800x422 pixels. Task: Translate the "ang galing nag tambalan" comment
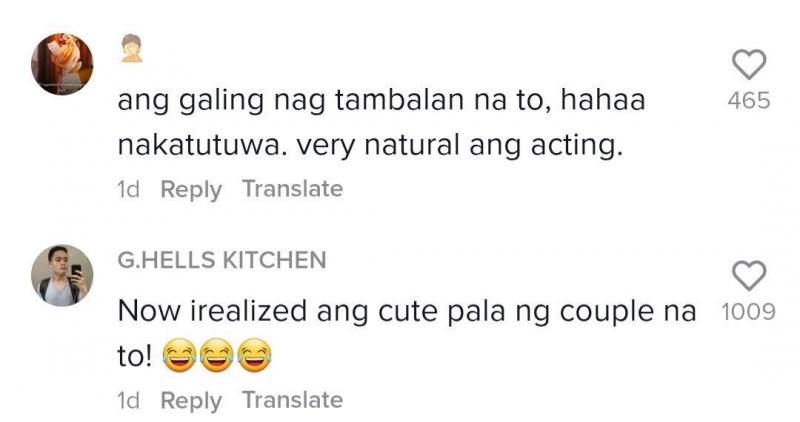point(292,189)
